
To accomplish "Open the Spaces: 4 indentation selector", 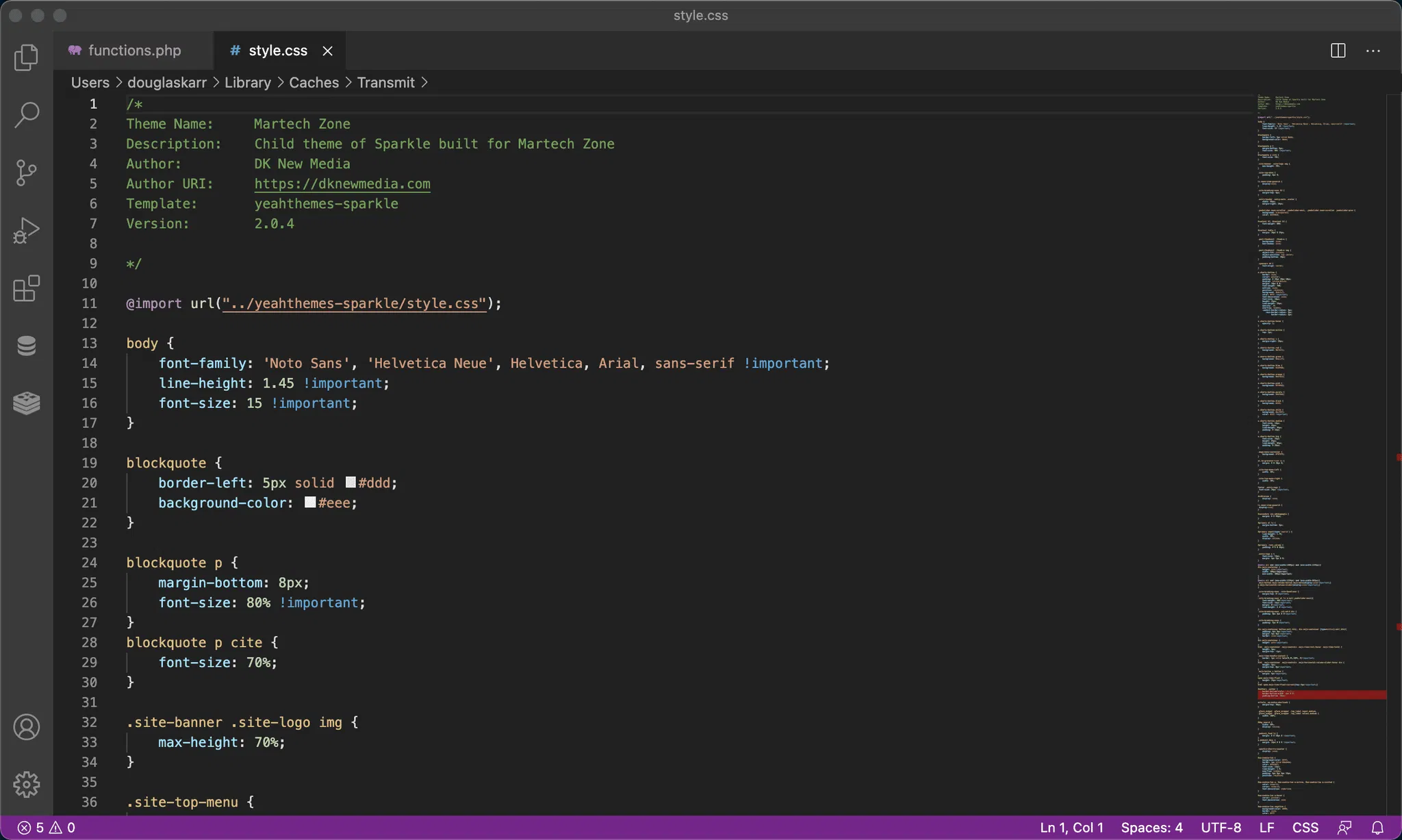I will (x=1151, y=828).
